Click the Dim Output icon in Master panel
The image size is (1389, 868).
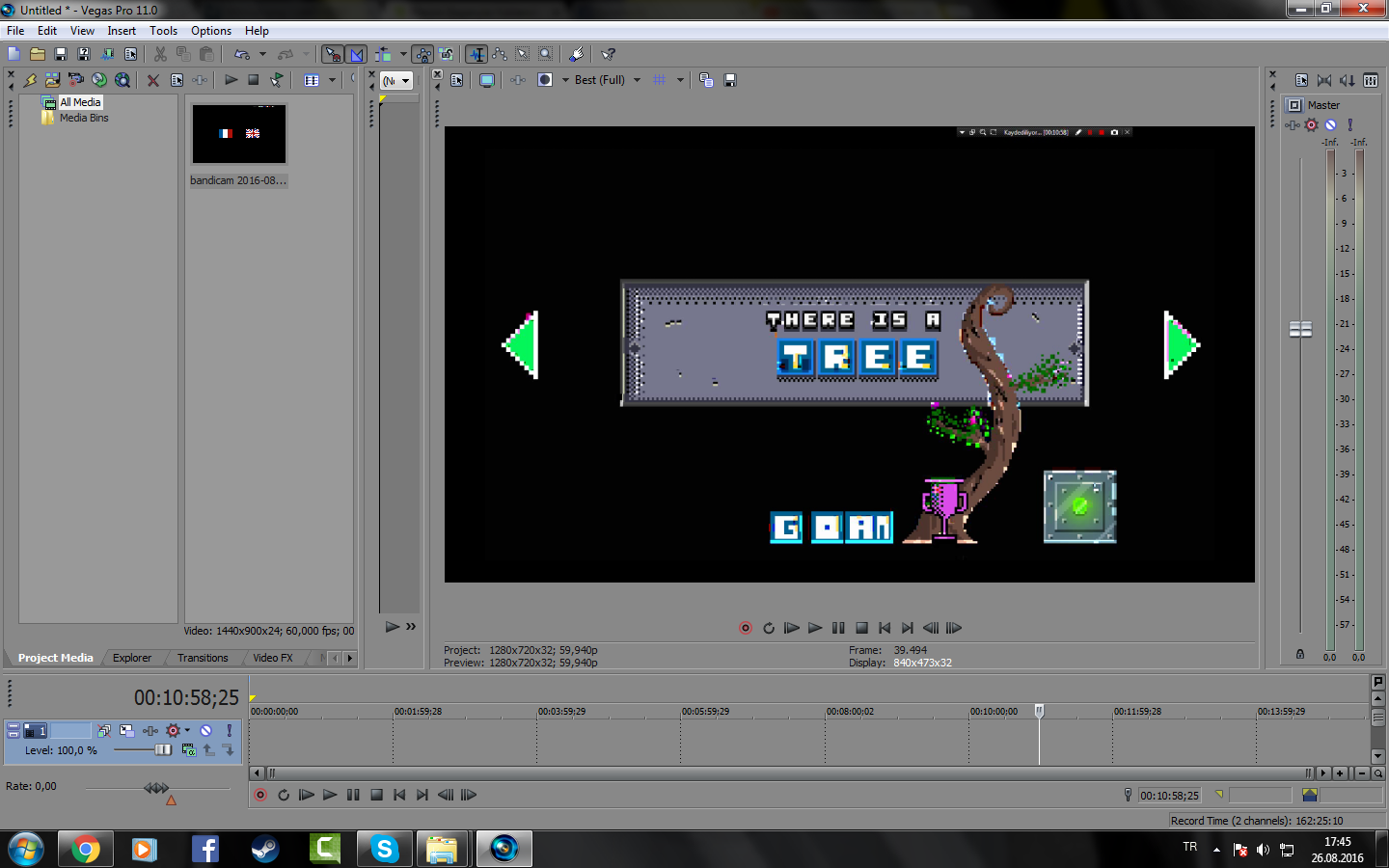tap(1348, 80)
